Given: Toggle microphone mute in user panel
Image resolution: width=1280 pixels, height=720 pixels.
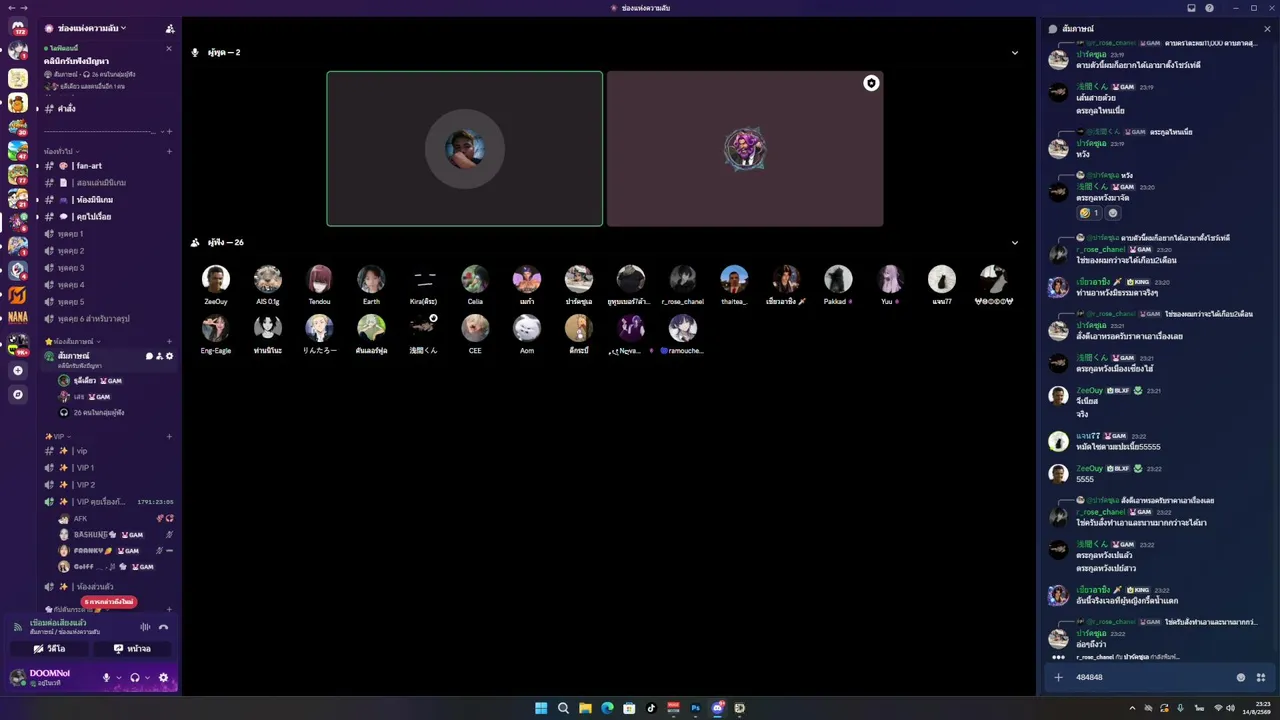Looking at the screenshot, I should click(106, 677).
